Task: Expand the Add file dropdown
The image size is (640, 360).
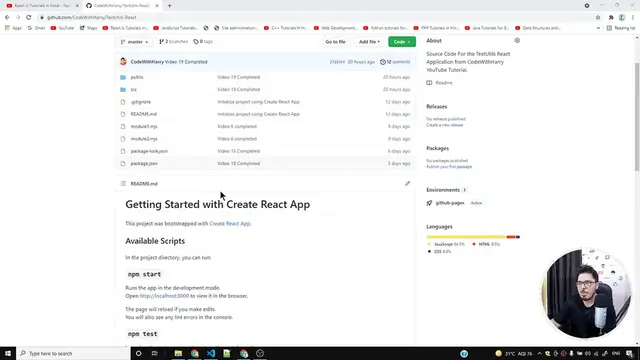Action: click(369, 42)
